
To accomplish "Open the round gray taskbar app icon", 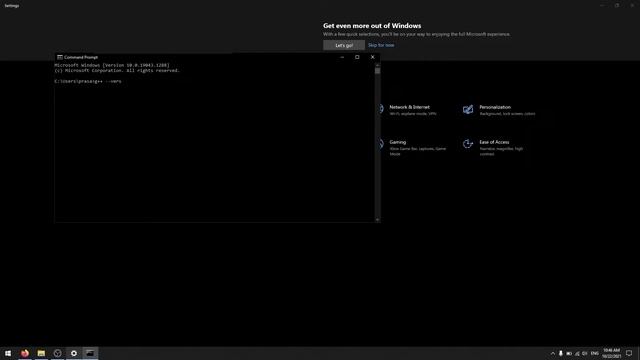I will click(x=58, y=353).
